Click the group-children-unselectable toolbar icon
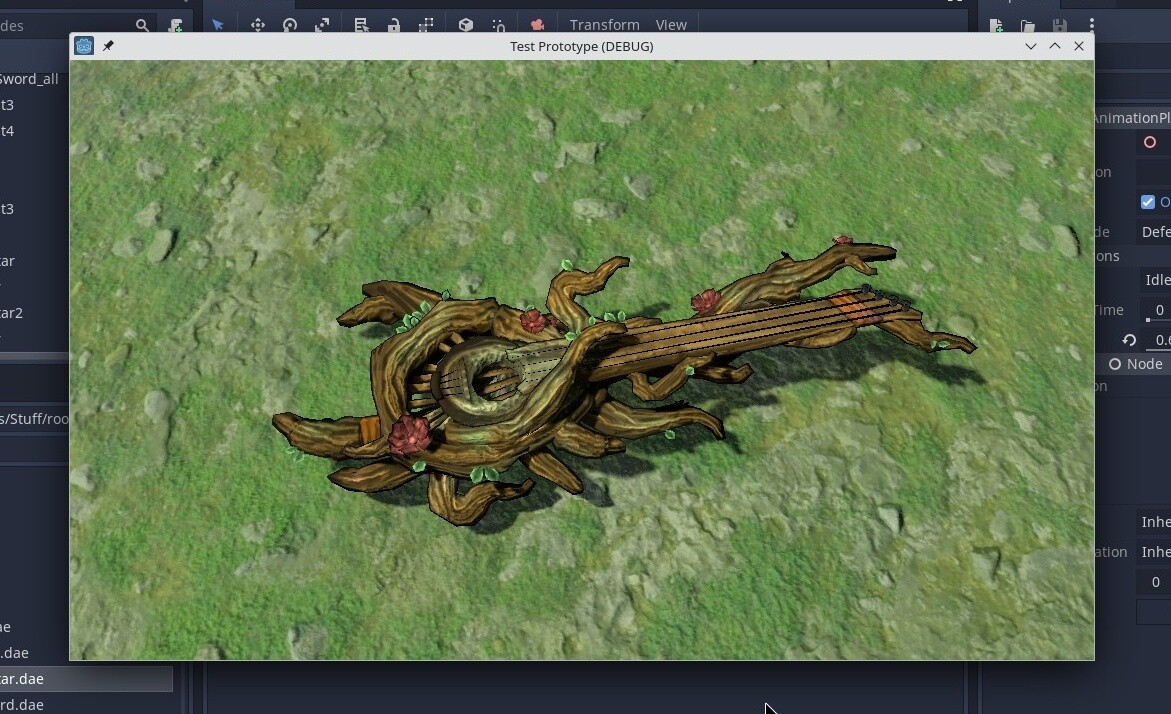The height and width of the screenshot is (714, 1171). (426, 25)
